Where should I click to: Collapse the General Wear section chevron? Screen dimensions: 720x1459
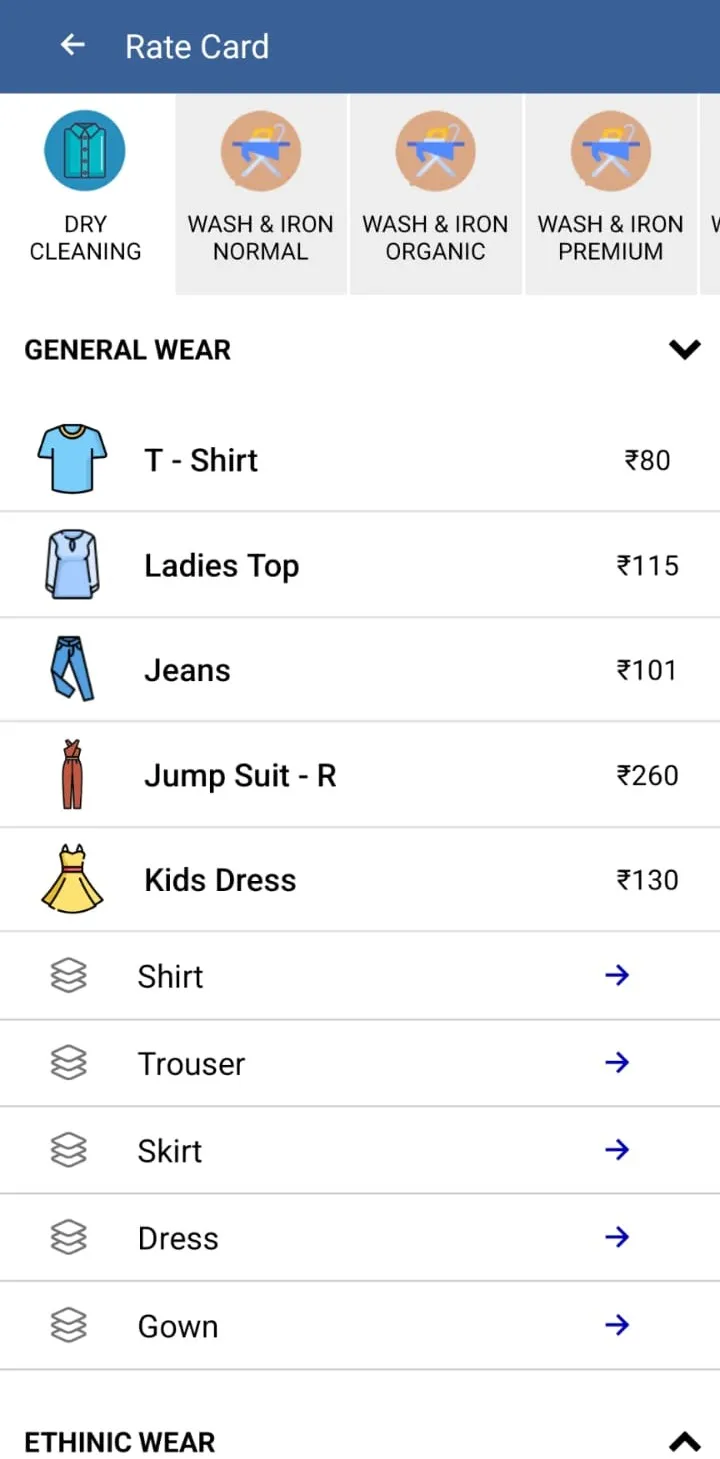[x=685, y=349]
